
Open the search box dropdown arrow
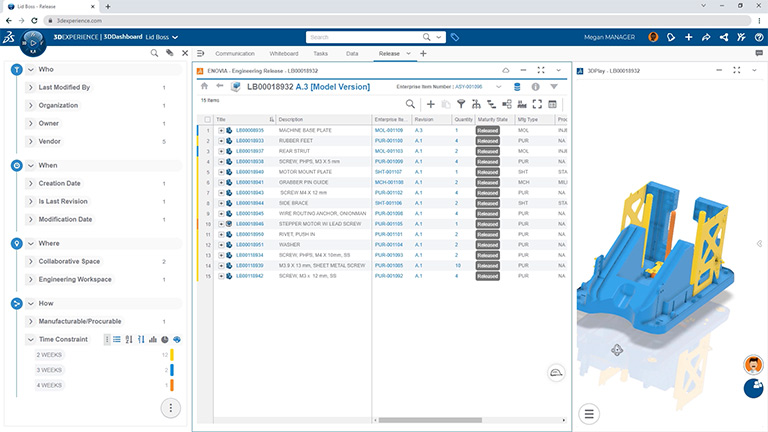click(x=439, y=37)
